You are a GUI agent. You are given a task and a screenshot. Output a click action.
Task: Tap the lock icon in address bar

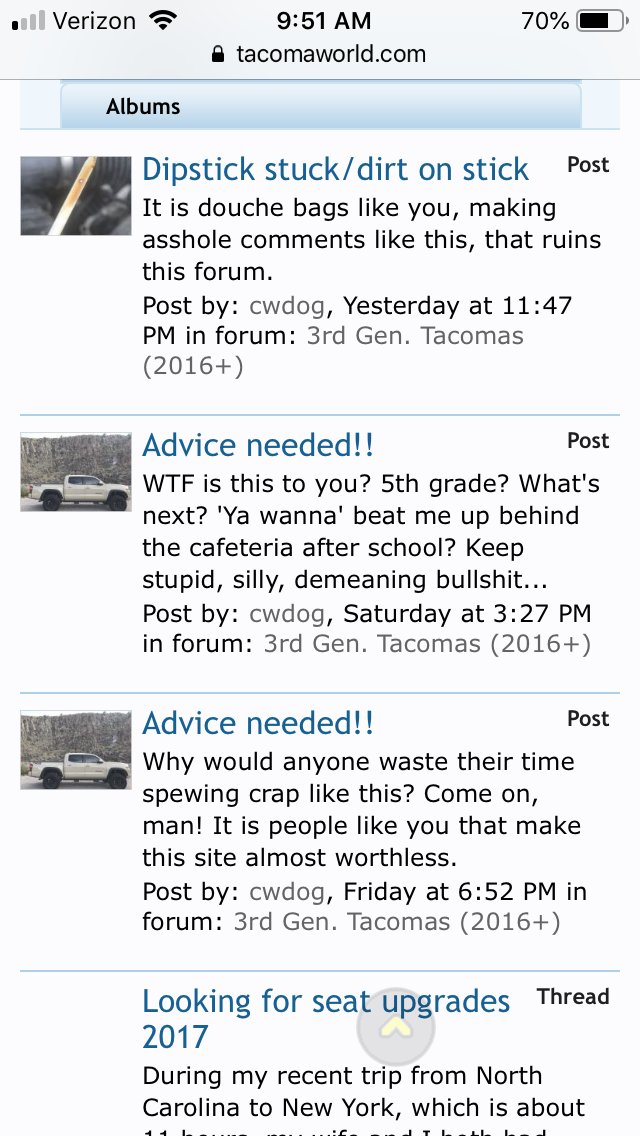coord(217,54)
